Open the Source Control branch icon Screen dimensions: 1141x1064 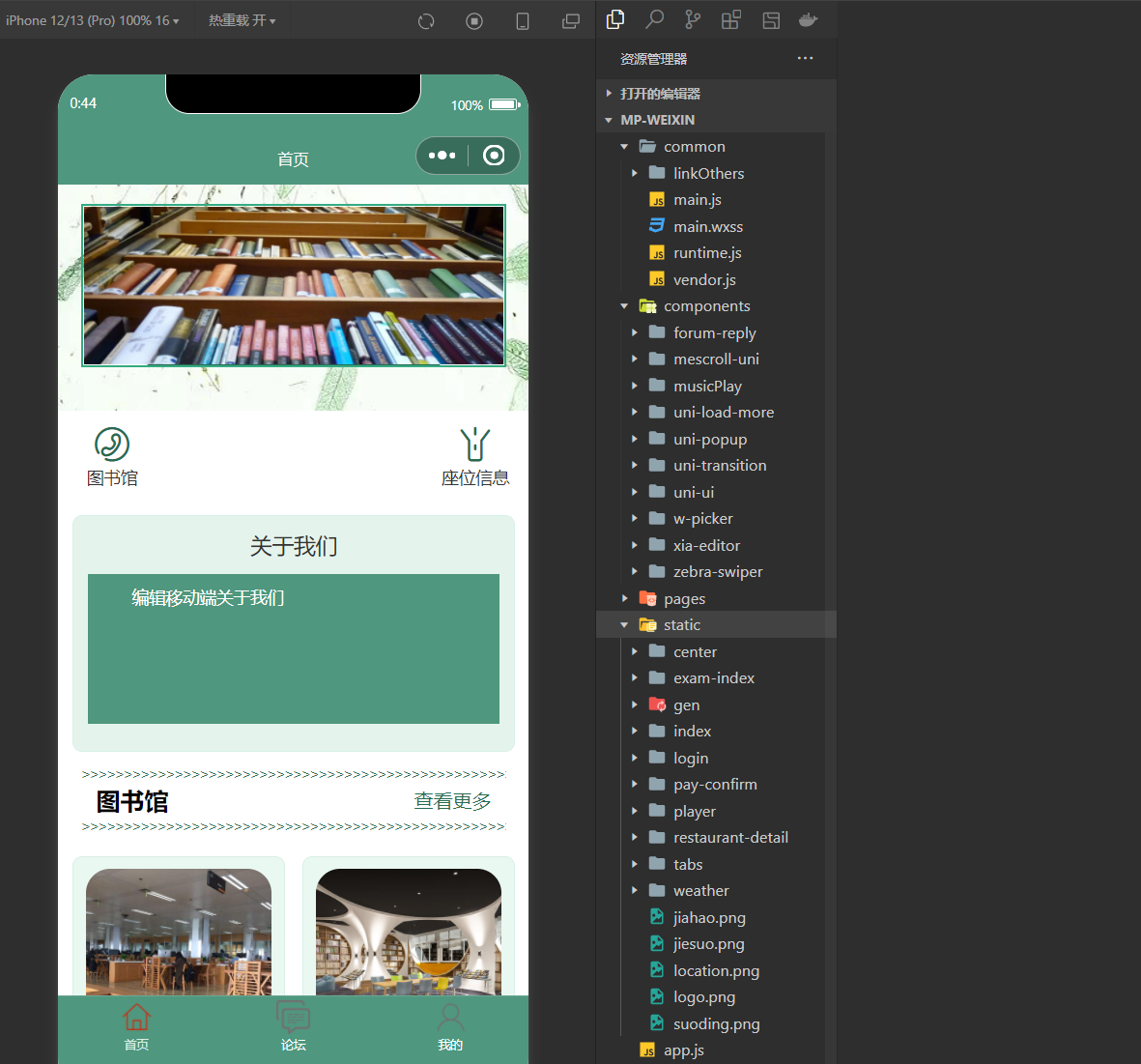click(693, 19)
